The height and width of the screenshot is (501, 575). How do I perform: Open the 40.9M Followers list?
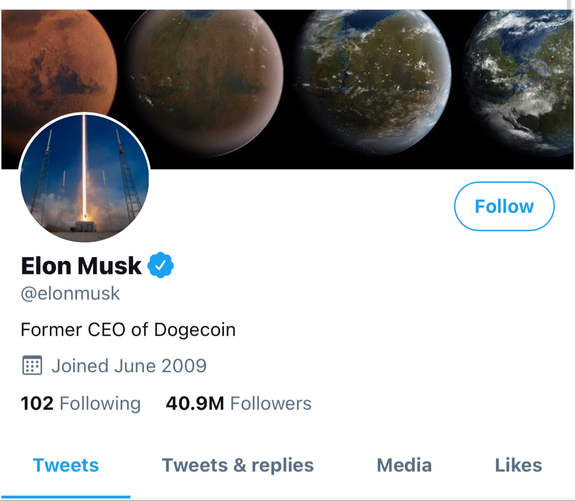pos(238,403)
